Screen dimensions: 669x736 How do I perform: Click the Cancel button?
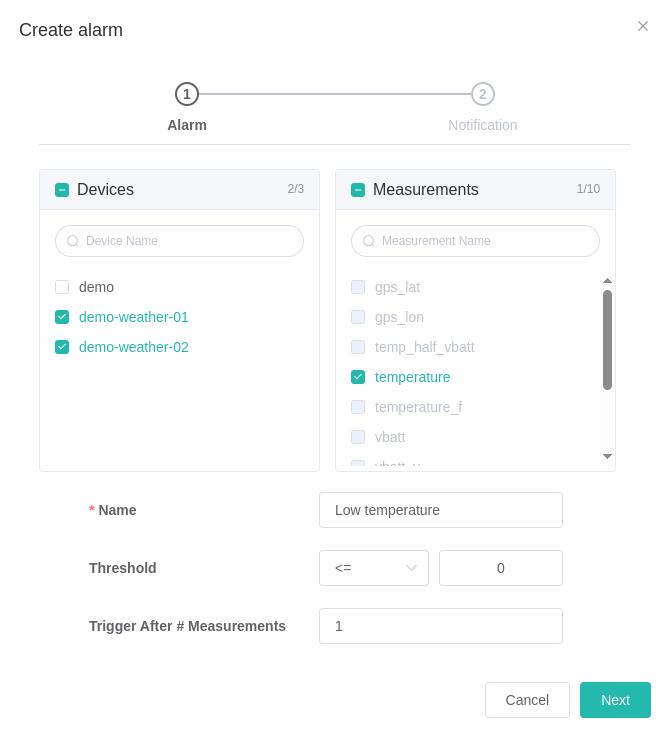point(527,700)
